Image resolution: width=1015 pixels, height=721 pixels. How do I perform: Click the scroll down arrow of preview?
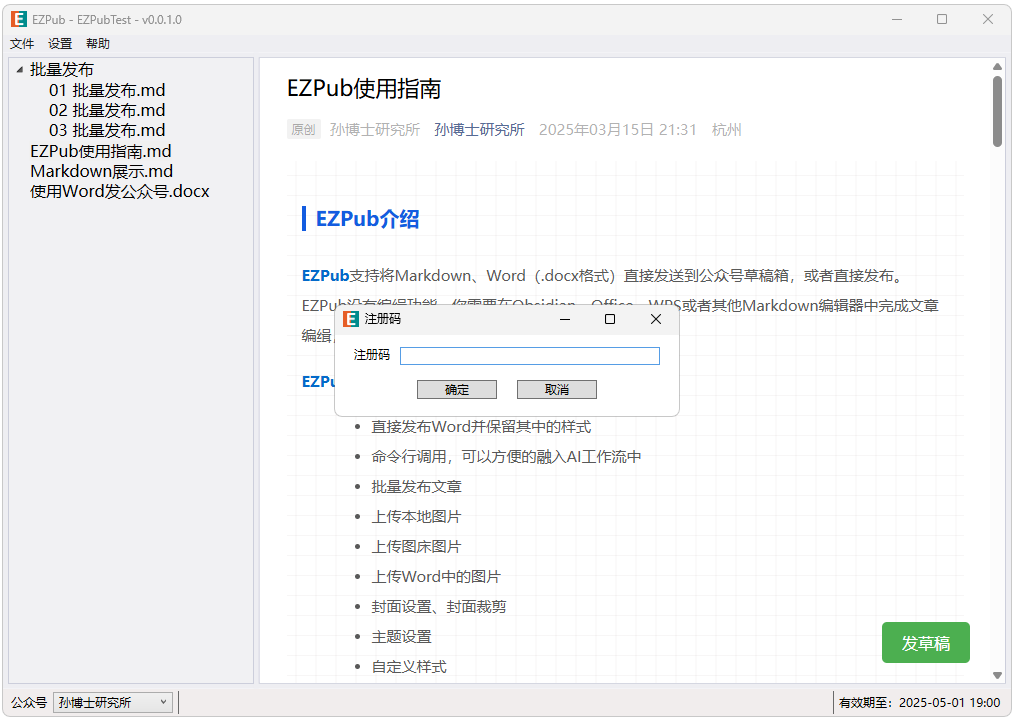997,676
